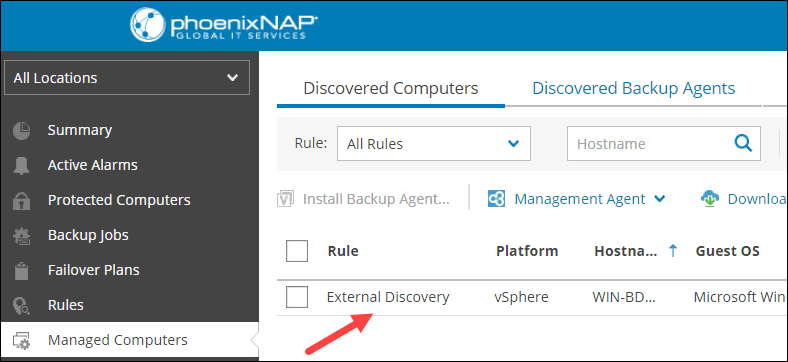Click the Download cloud icon
The height and width of the screenshot is (362, 788).
pos(710,199)
